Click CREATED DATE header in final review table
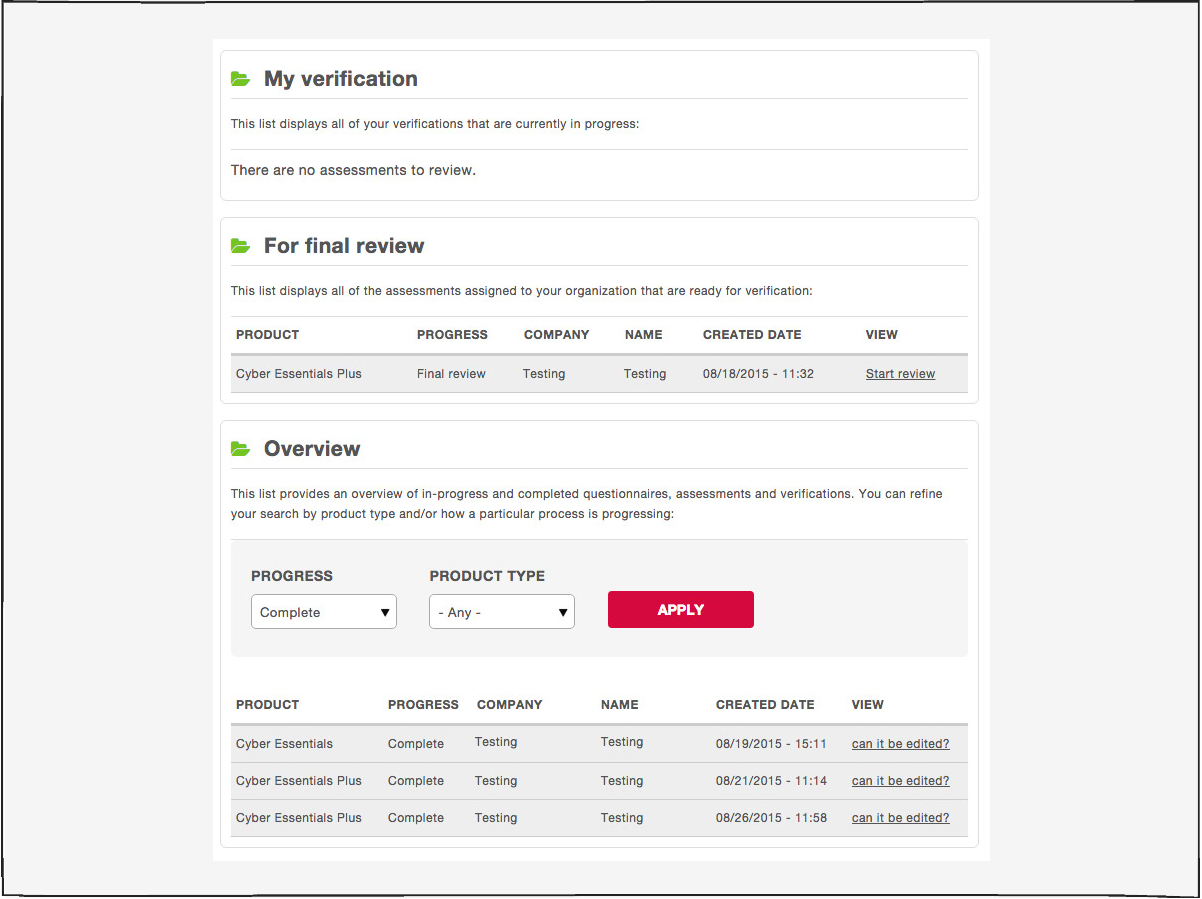Screen dimensions: 1202x899 (752, 335)
